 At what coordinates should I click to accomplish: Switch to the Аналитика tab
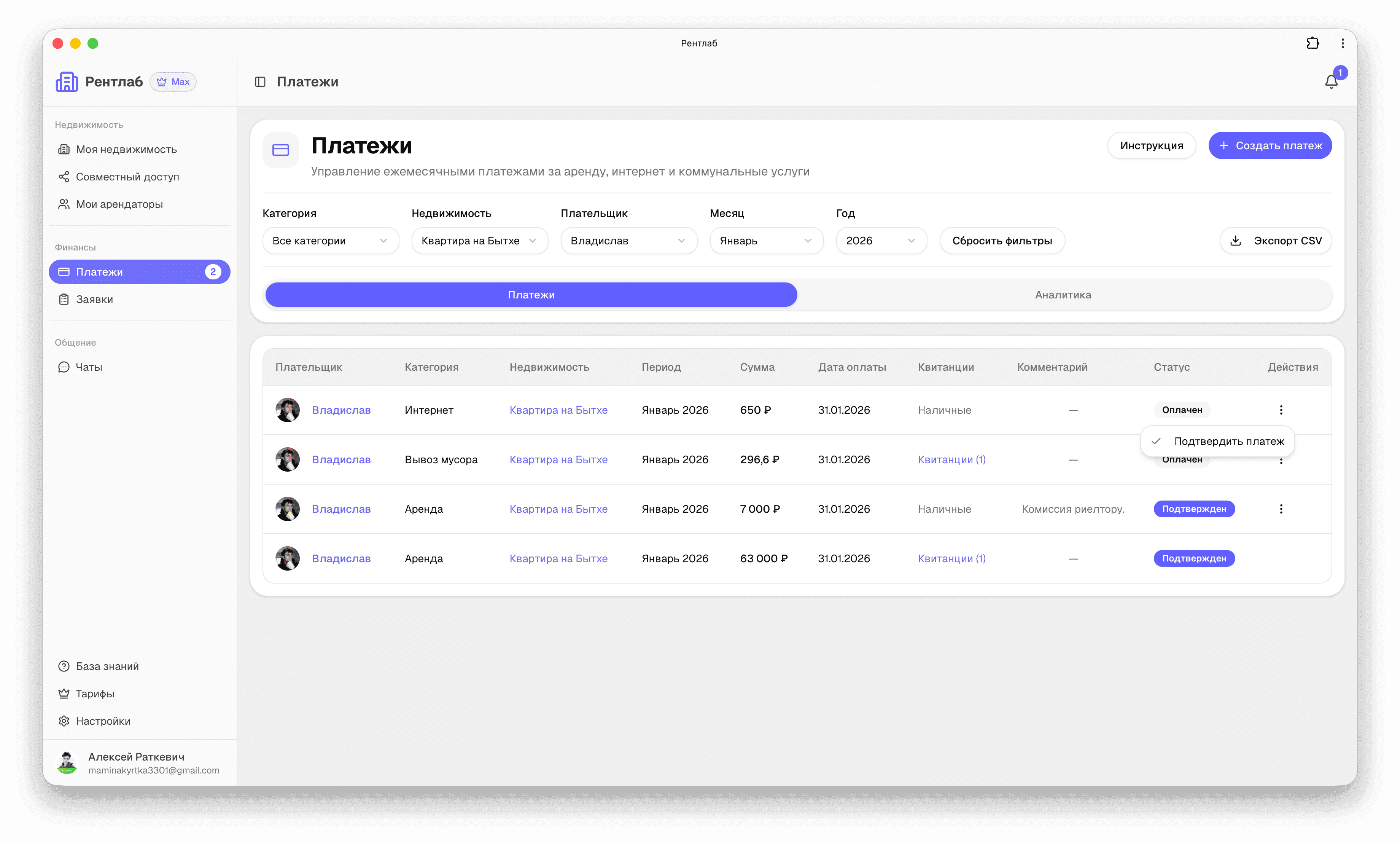(x=1063, y=295)
